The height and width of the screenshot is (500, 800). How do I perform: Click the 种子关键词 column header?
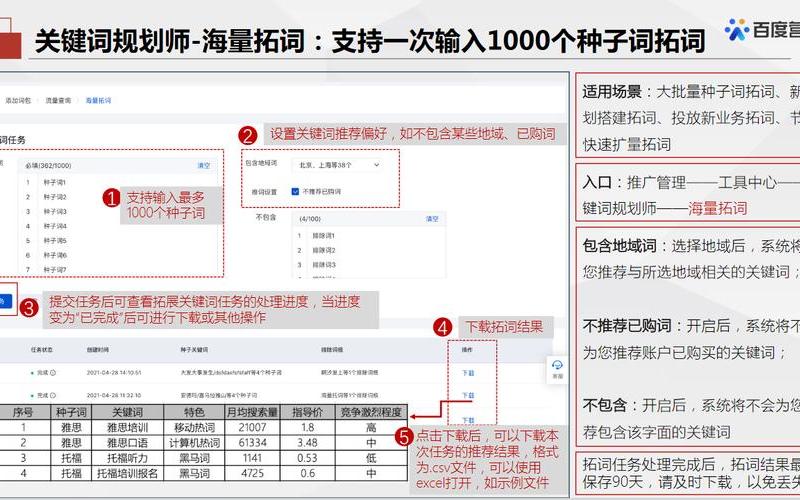click(x=194, y=350)
